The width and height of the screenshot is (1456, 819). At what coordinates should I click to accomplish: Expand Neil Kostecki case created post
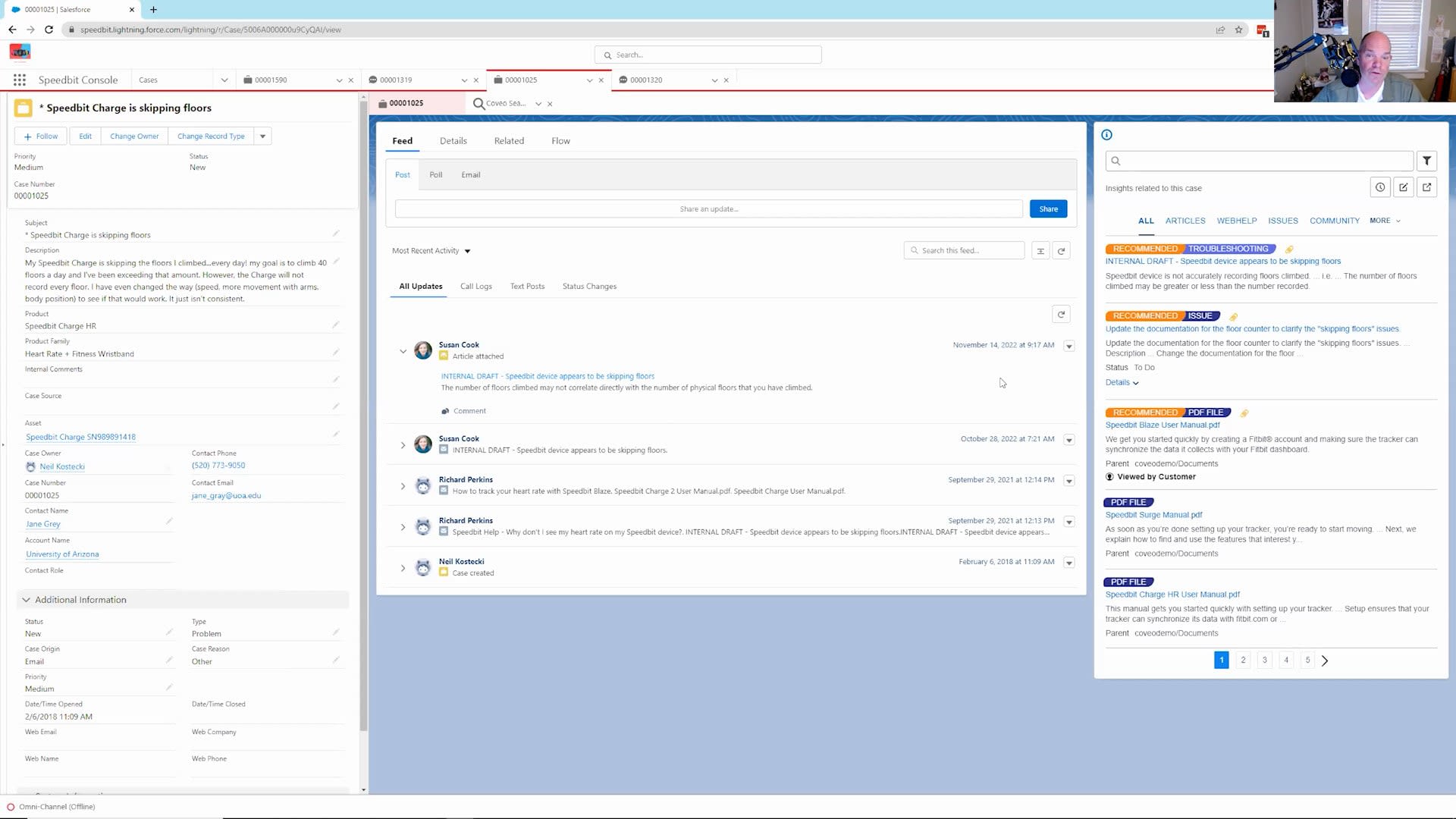(403, 568)
